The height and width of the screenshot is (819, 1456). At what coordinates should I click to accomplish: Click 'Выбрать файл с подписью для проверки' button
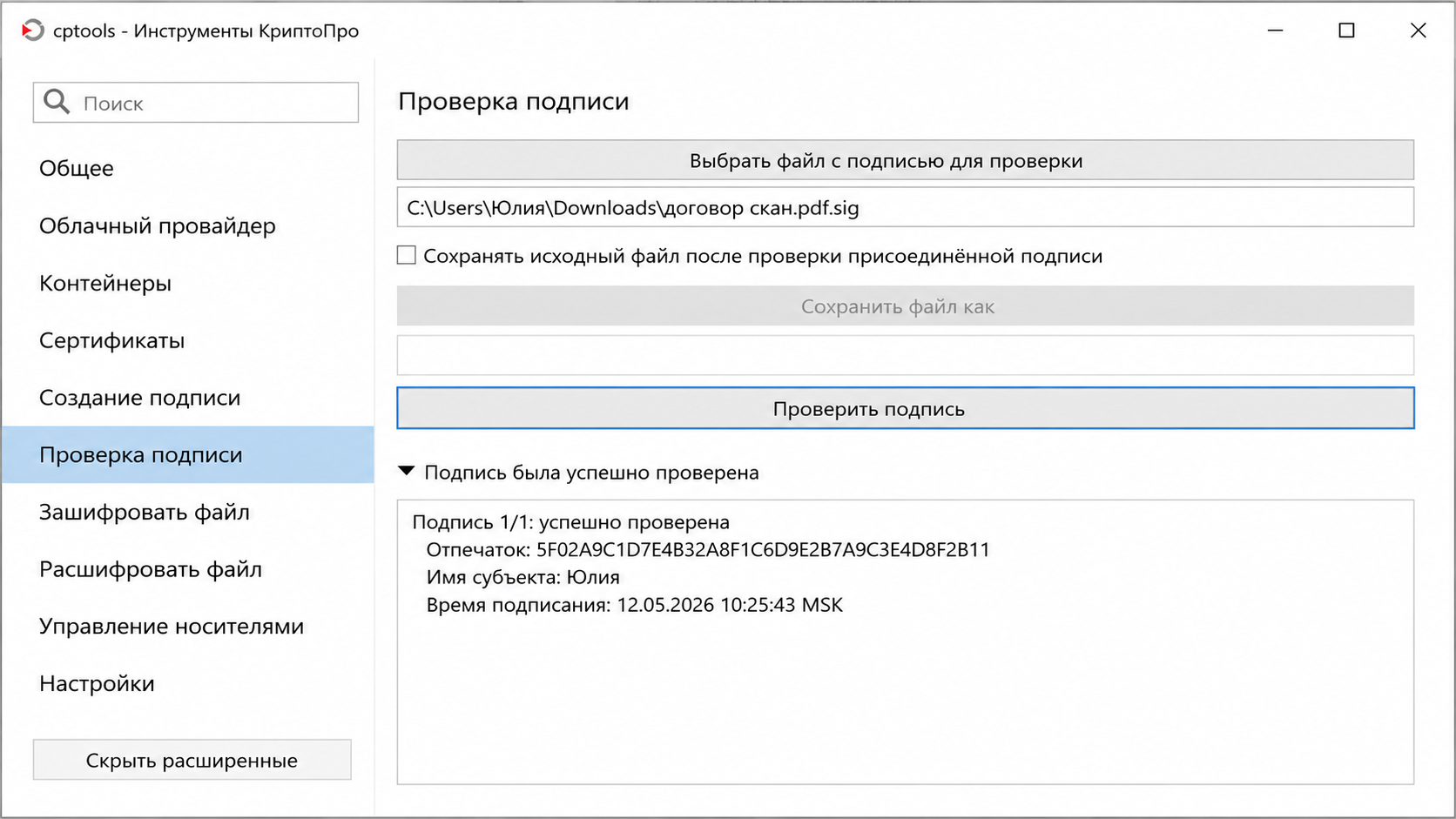(906, 160)
